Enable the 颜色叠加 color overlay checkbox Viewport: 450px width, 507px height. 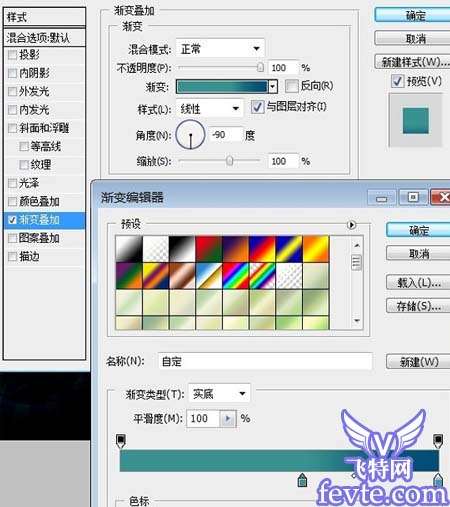(12, 201)
